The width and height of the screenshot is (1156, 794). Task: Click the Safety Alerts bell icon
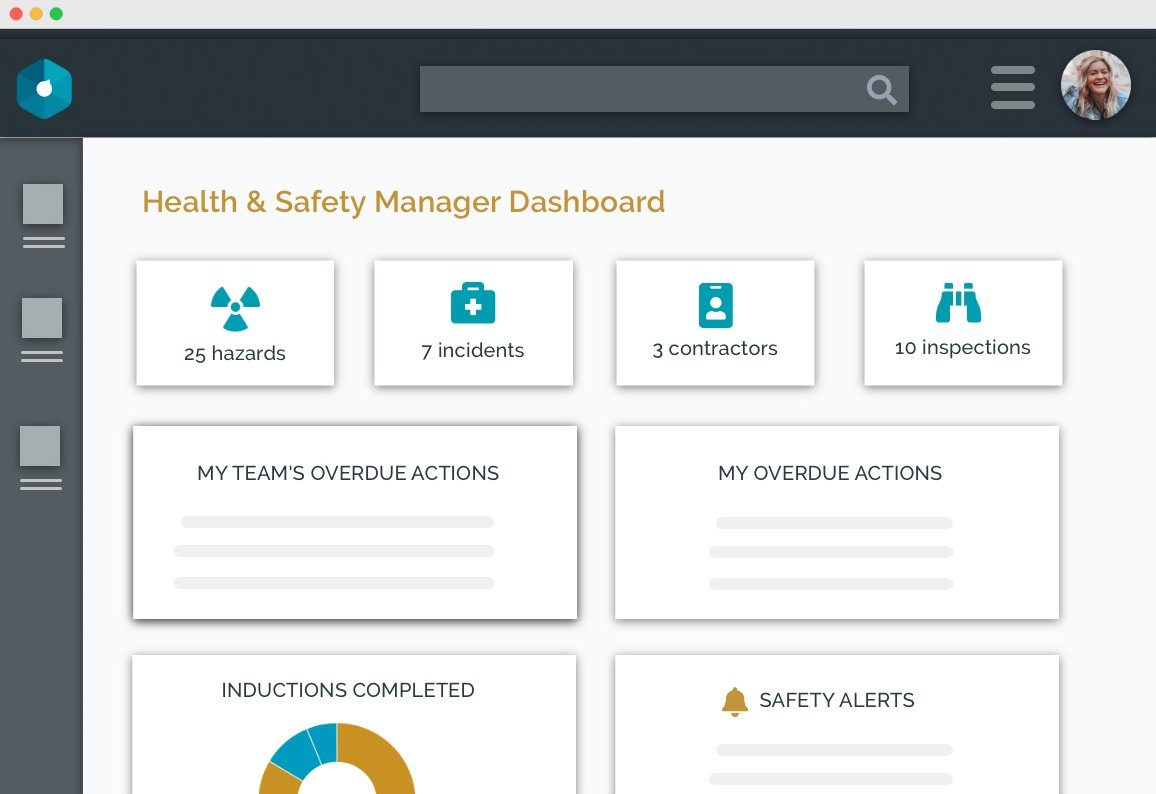point(737,700)
